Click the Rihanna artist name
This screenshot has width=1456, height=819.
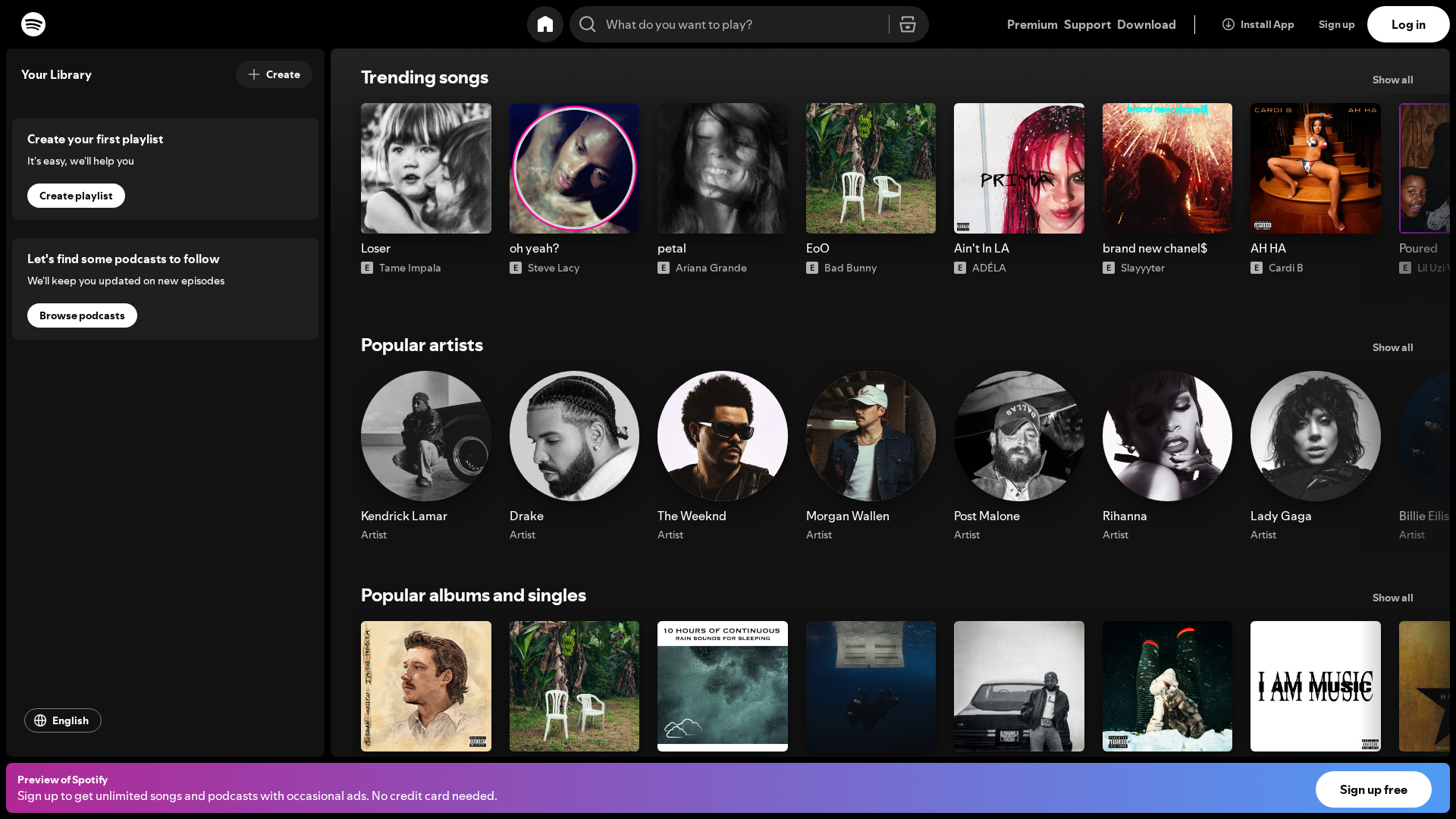tap(1125, 516)
